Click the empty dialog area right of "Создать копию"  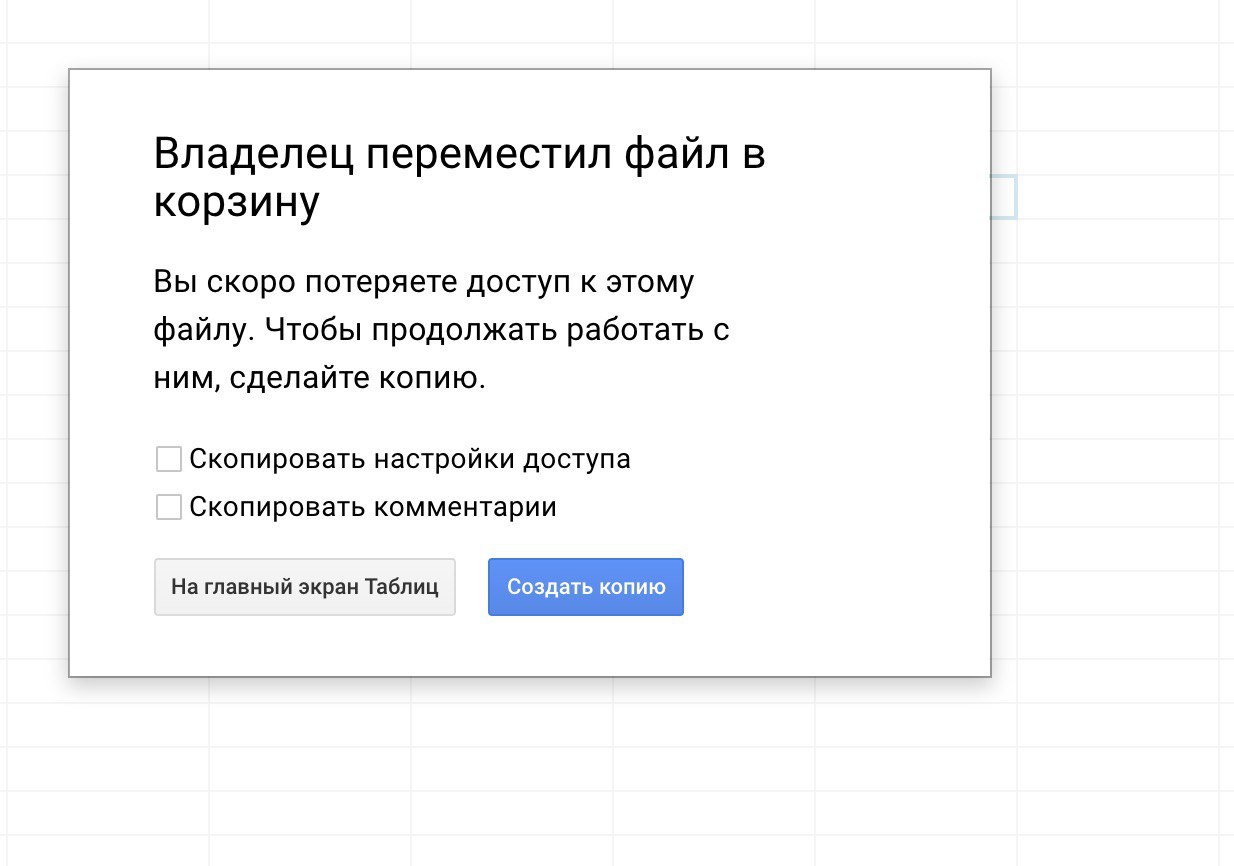click(830, 587)
